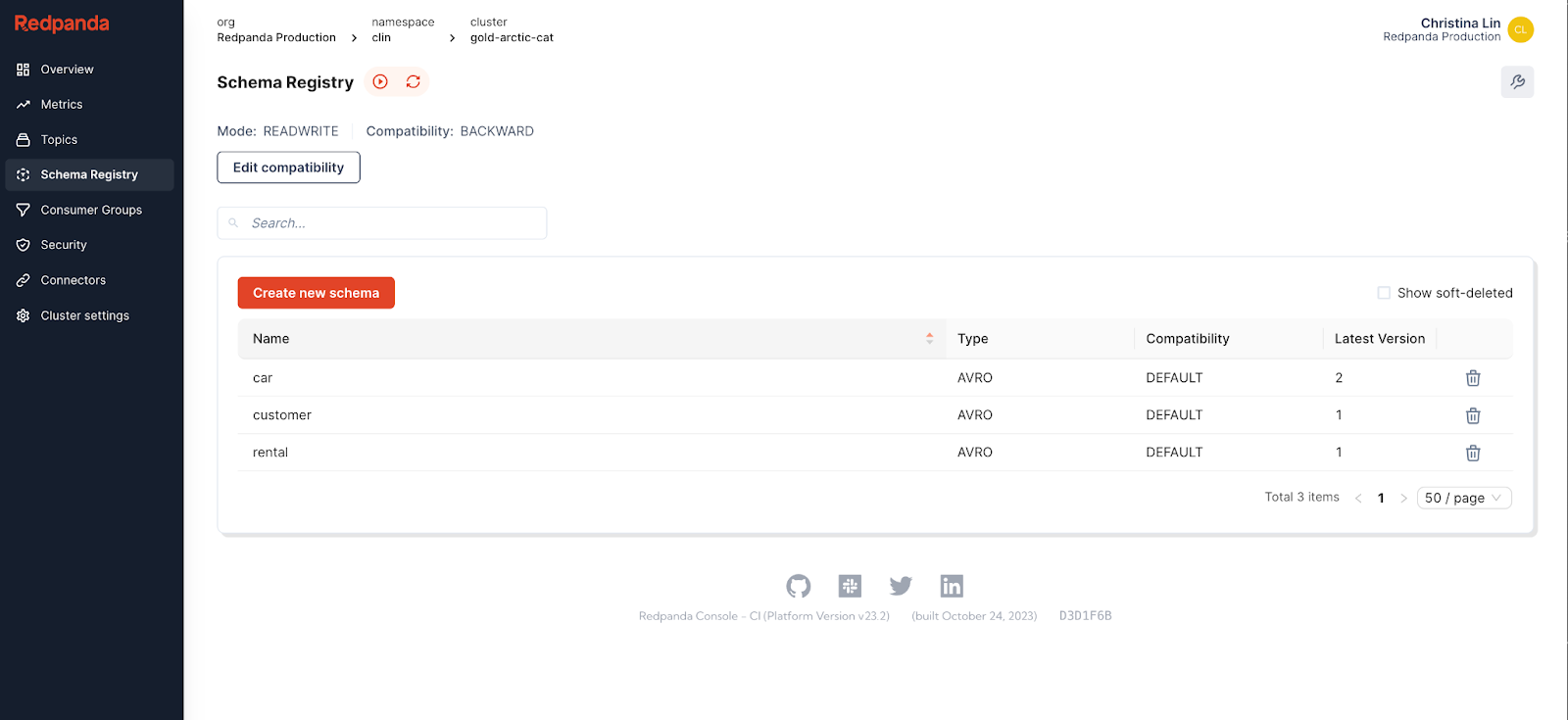Select page 1 in pagination
This screenshot has width=1568, height=720.
pyautogui.click(x=1381, y=499)
